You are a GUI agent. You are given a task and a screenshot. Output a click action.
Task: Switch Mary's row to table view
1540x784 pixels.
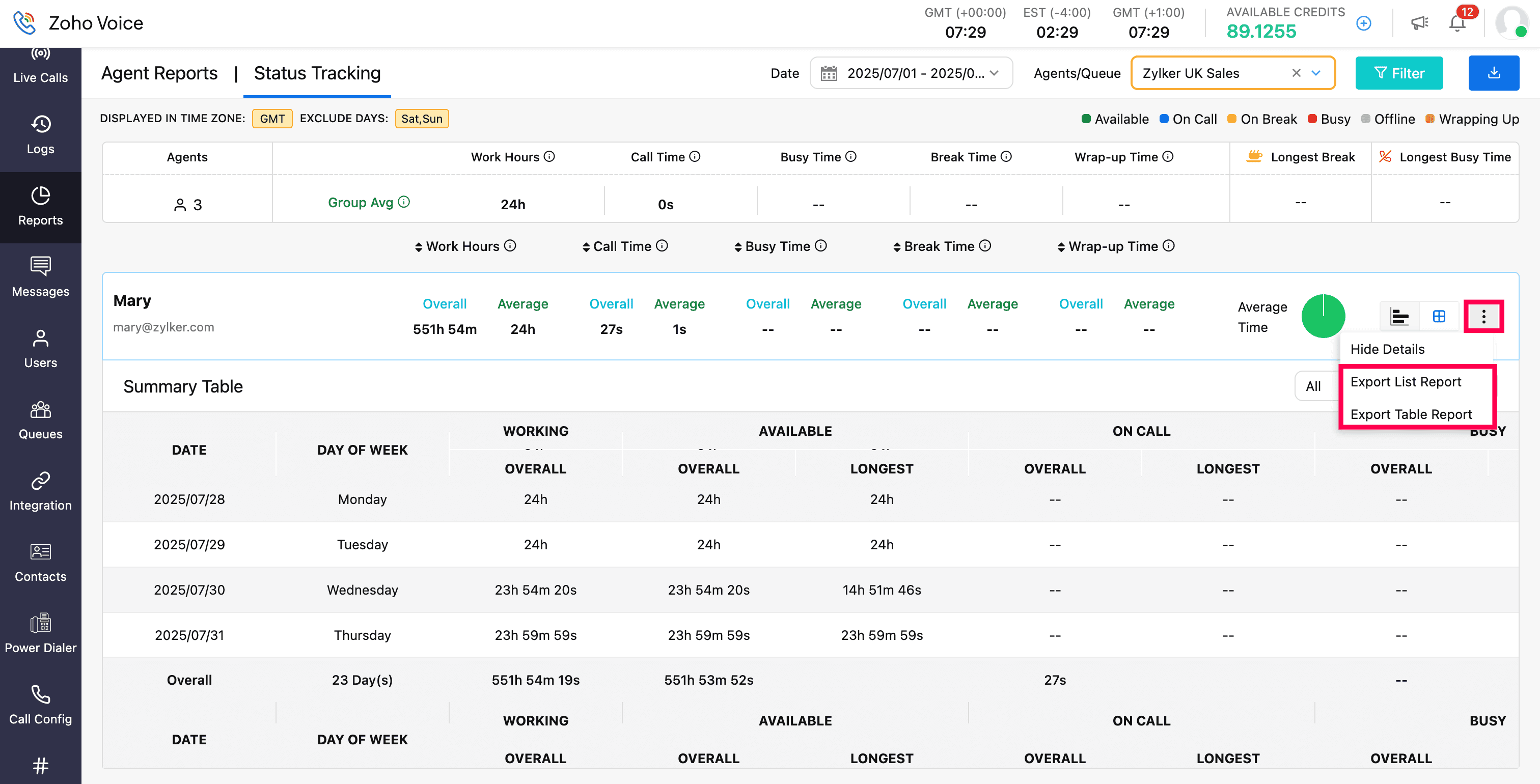[1439, 316]
